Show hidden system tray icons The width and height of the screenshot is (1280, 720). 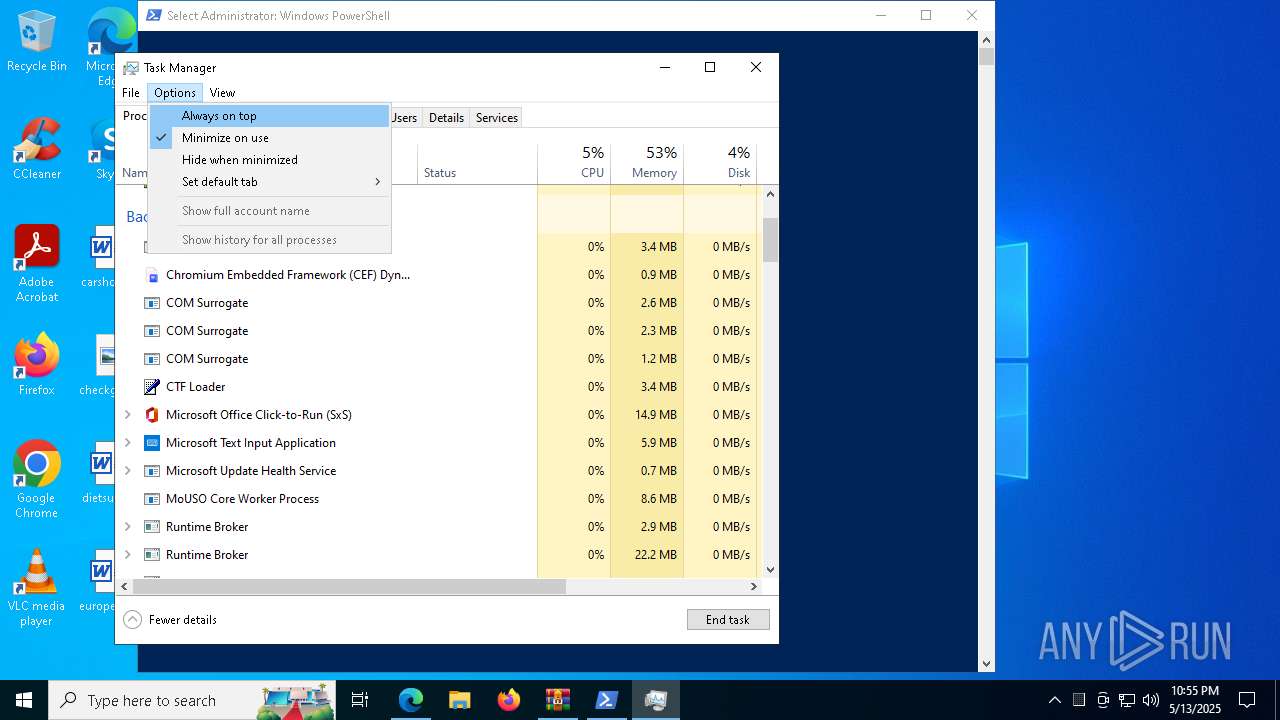click(1054, 700)
